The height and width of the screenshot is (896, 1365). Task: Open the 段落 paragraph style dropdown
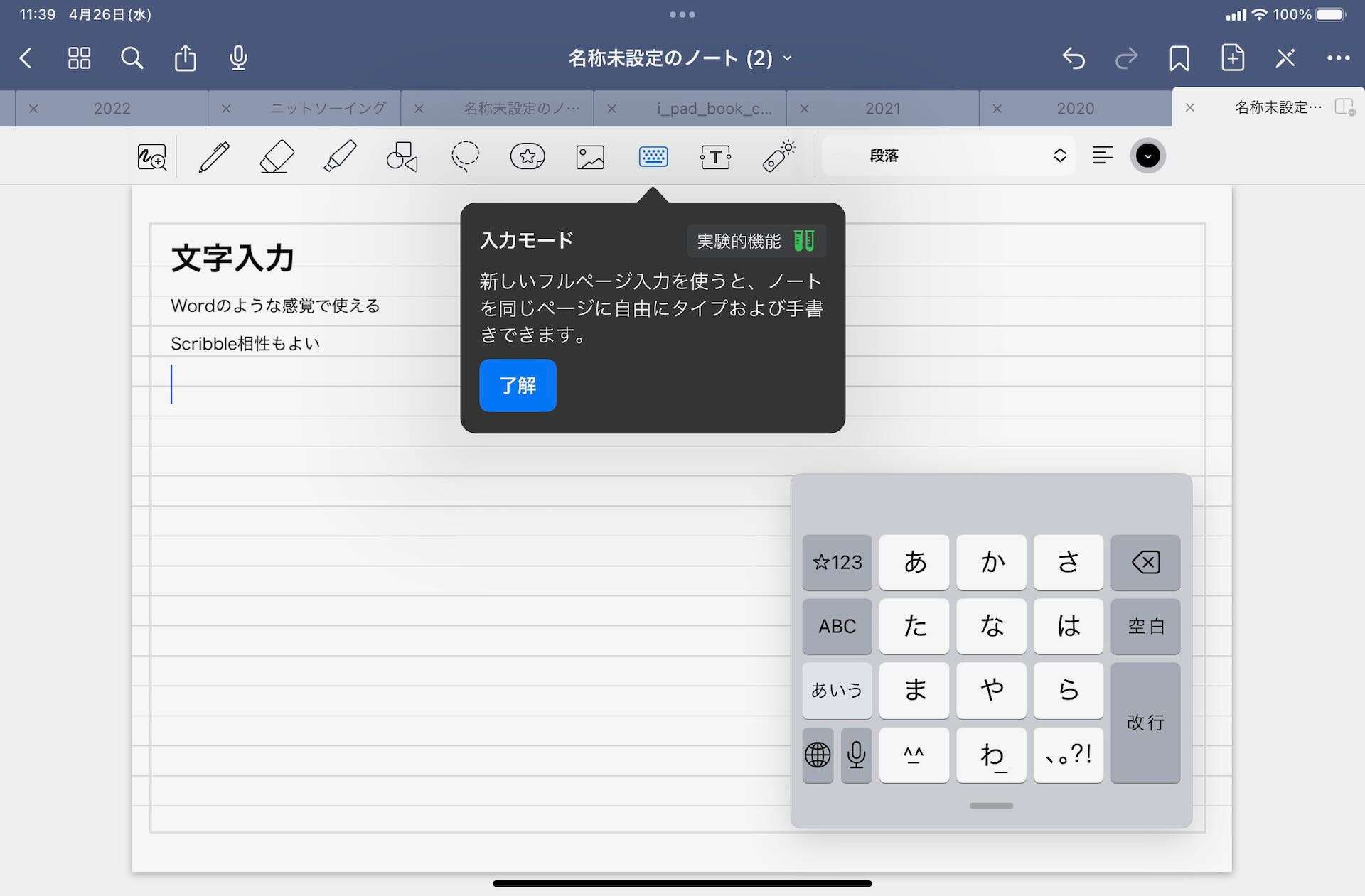(x=948, y=156)
